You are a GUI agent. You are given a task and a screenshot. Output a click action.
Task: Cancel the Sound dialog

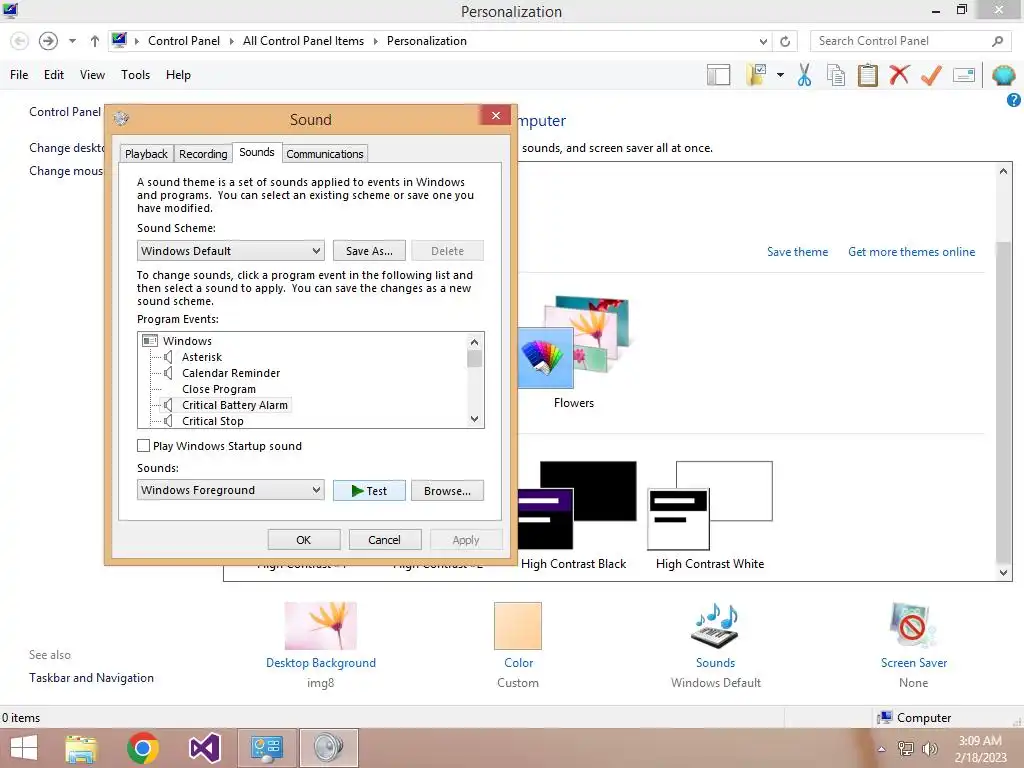(384, 540)
